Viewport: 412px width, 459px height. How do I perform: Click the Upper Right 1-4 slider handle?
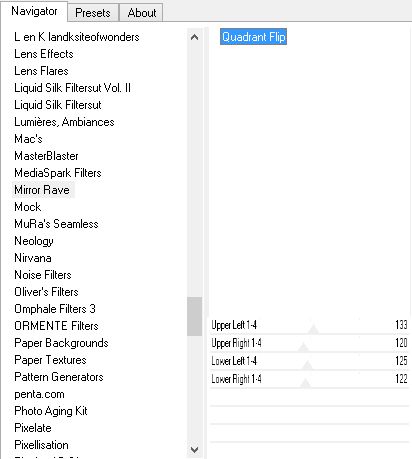[x=303, y=348]
